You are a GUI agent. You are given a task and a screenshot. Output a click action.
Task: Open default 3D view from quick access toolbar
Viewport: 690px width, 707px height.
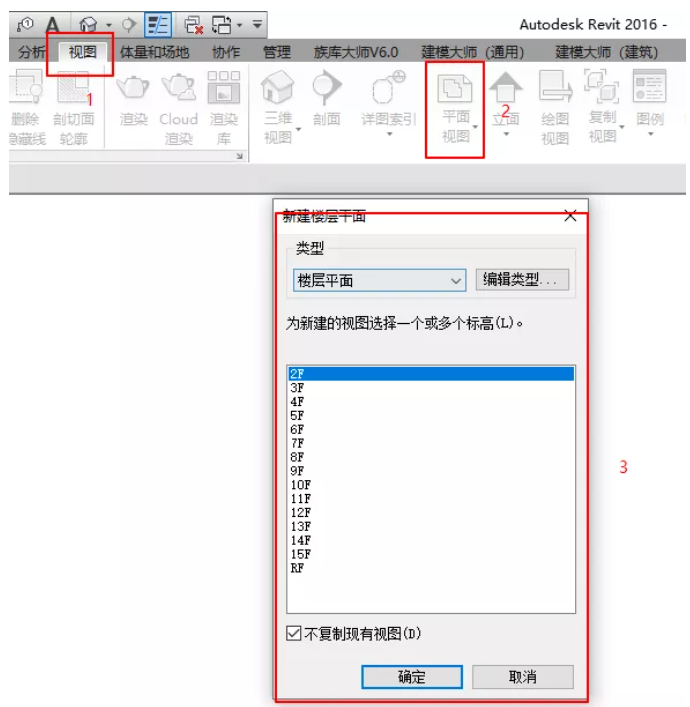coord(88,24)
